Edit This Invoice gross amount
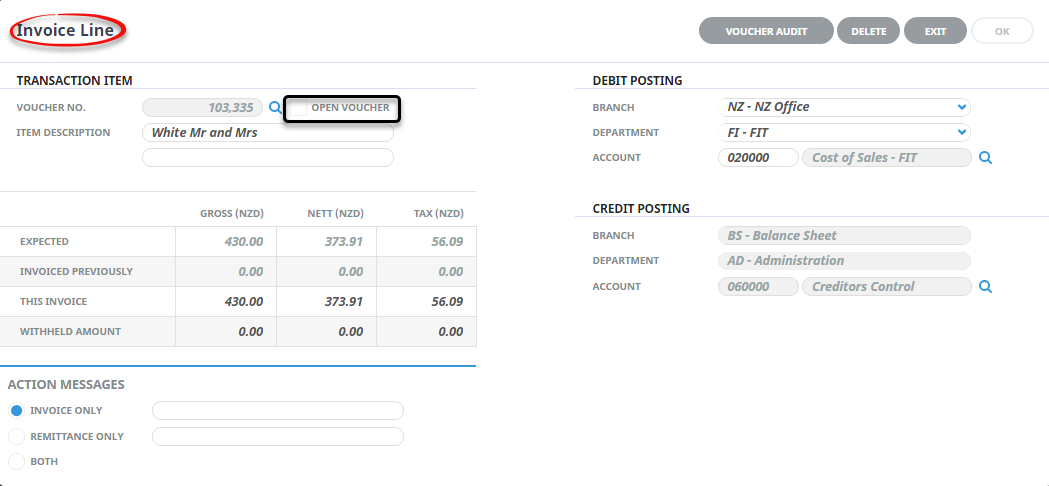 pyautogui.click(x=226, y=302)
